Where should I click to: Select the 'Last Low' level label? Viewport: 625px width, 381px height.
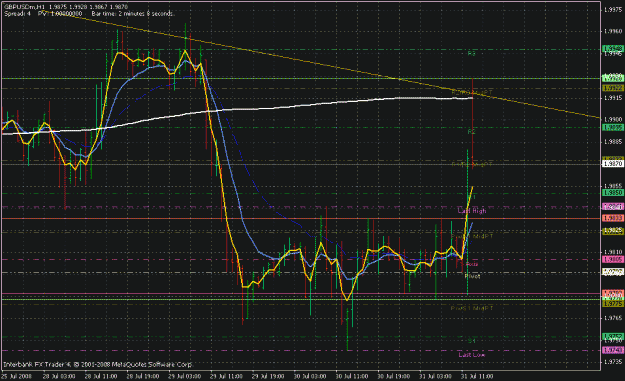coord(472,355)
